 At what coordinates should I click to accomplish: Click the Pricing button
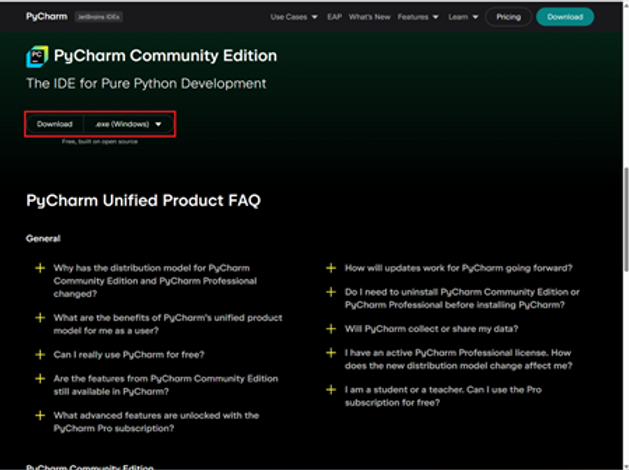[508, 17]
